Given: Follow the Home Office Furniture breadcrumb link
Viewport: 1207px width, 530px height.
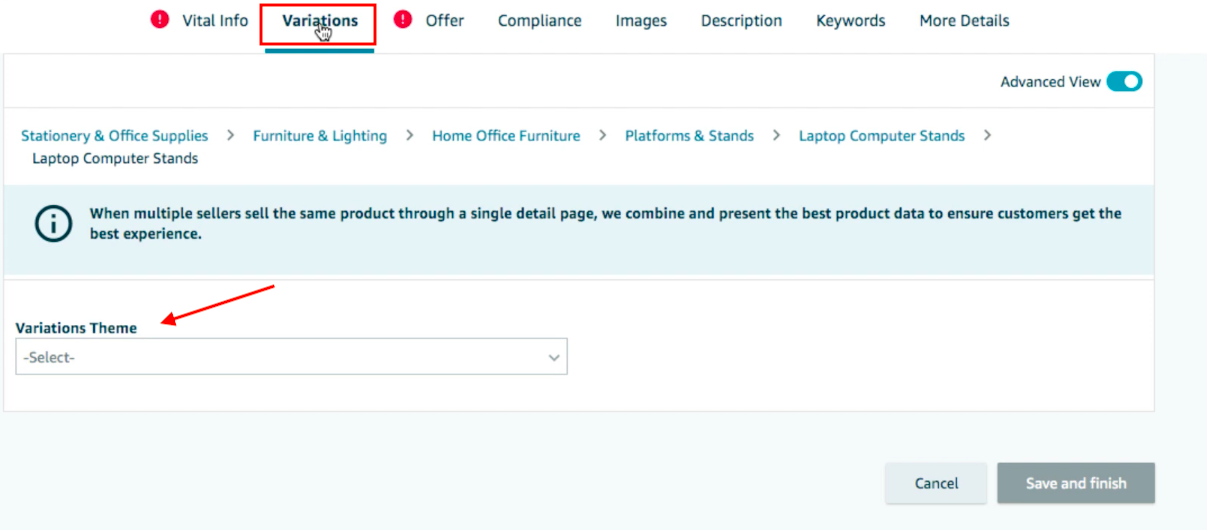Looking at the screenshot, I should tap(506, 135).
